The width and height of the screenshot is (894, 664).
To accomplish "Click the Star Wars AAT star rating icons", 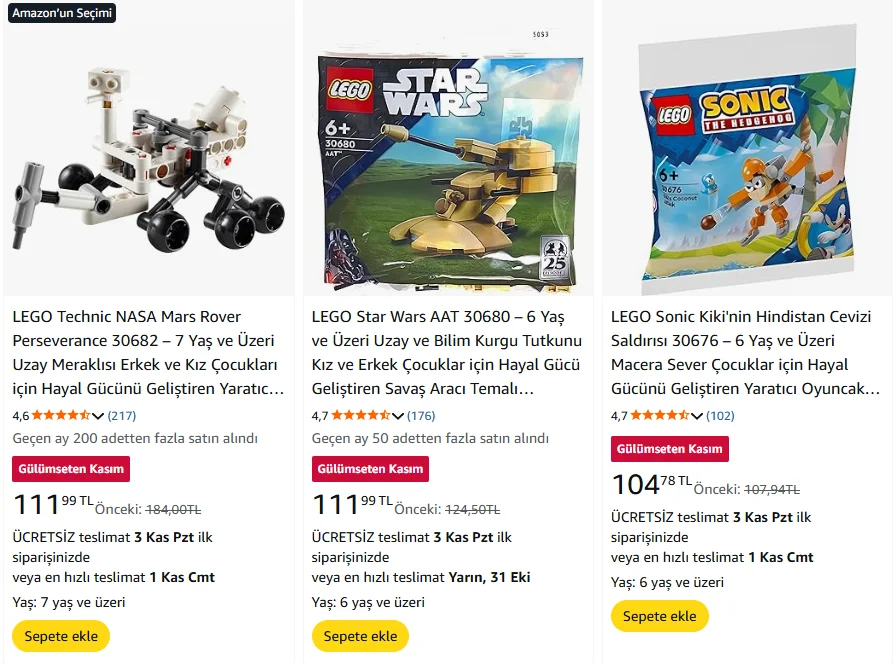I will [360, 416].
